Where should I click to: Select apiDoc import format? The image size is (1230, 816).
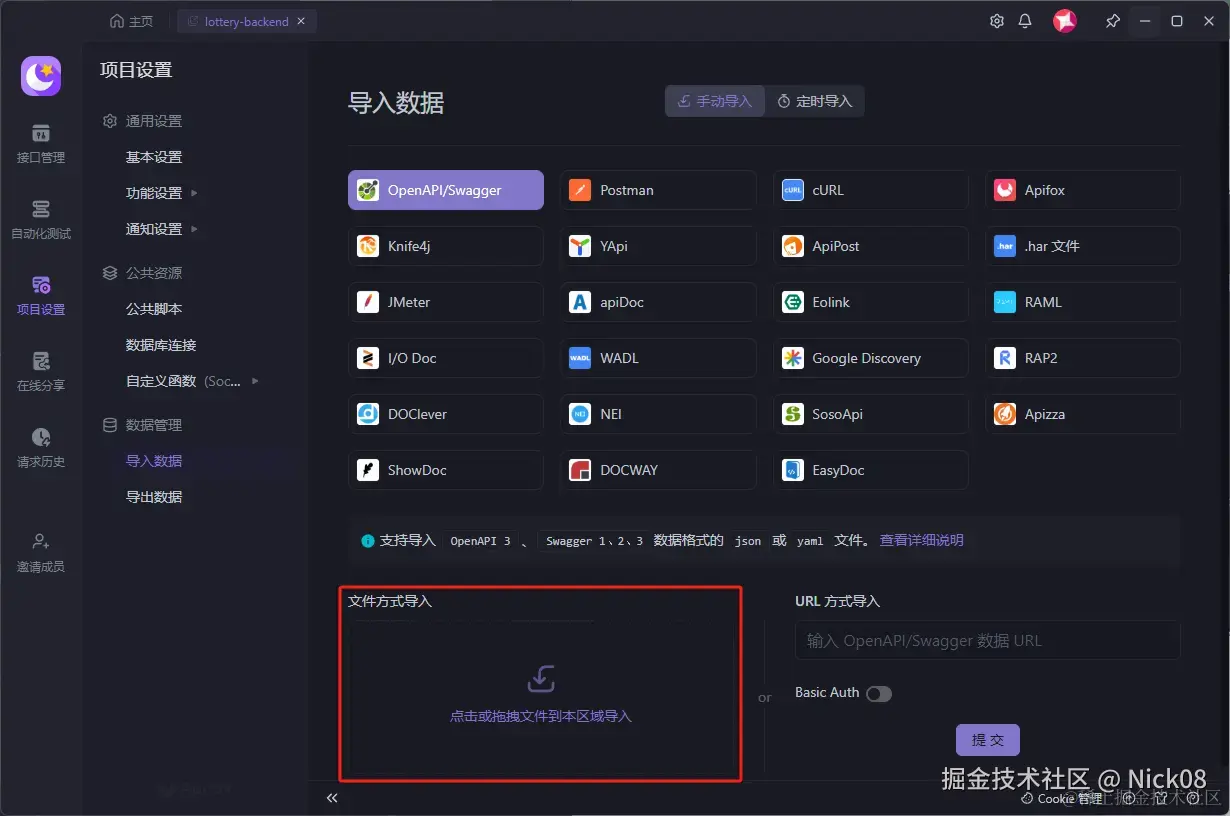point(658,302)
